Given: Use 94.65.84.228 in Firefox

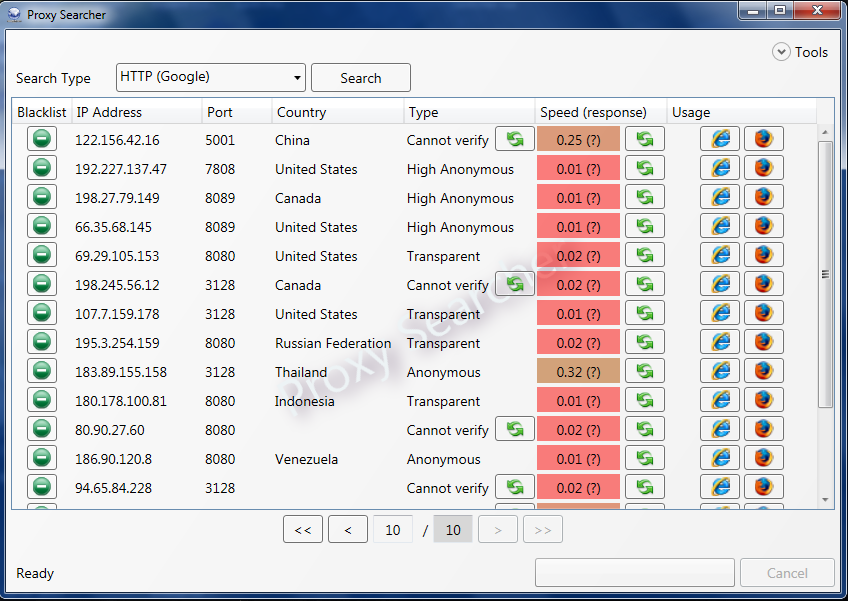Looking at the screenshot, I should [764, 487].
